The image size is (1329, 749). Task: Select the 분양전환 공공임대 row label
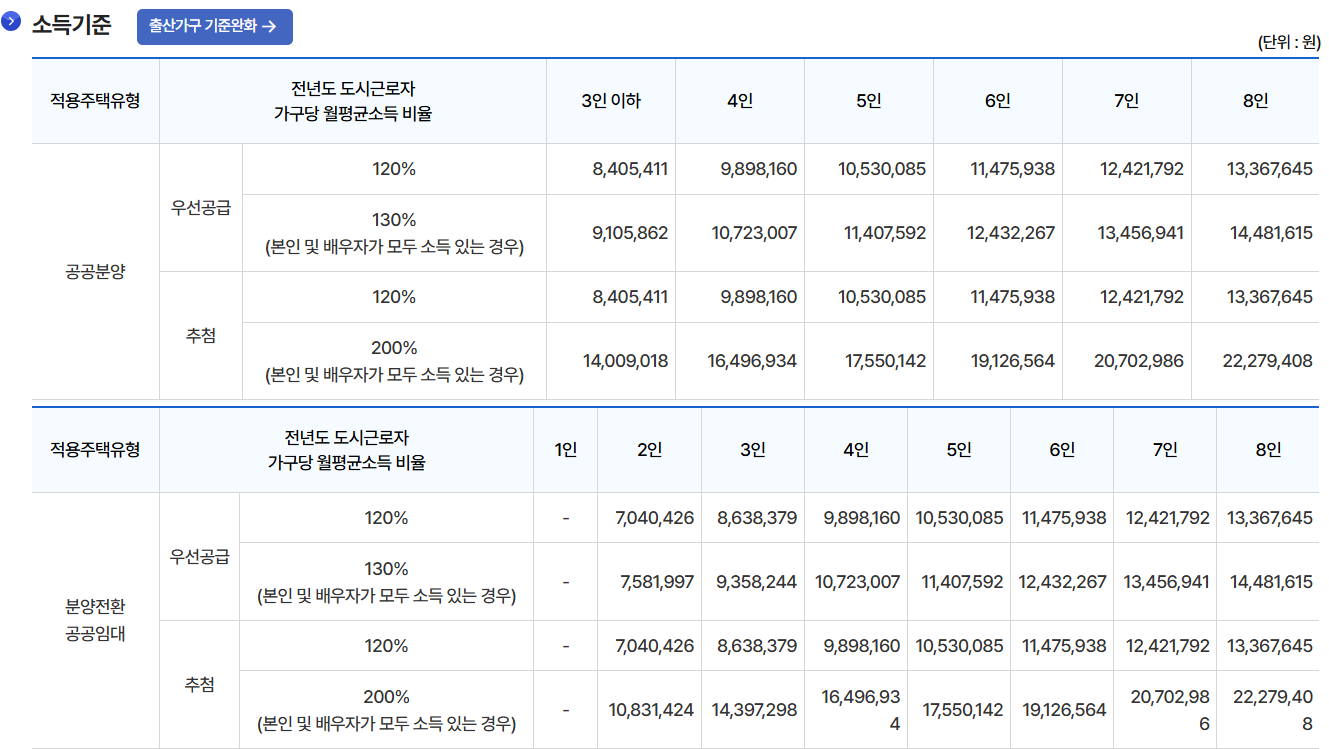95,613
